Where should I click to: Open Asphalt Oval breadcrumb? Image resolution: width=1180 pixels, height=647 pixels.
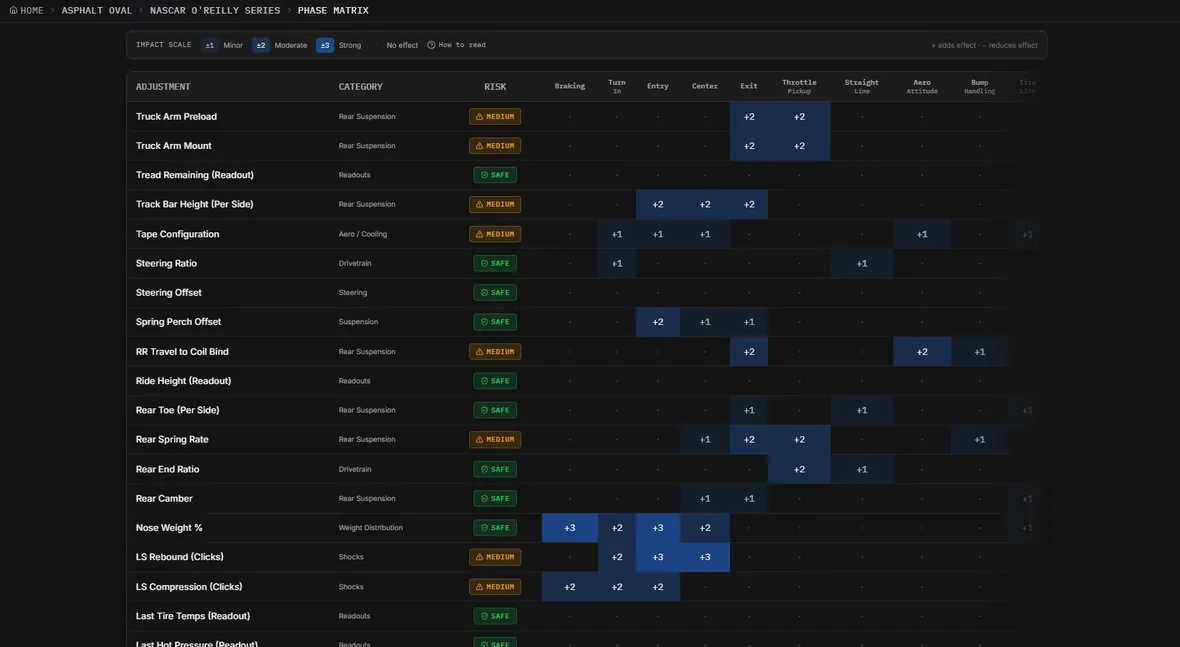tap(96, 11)
